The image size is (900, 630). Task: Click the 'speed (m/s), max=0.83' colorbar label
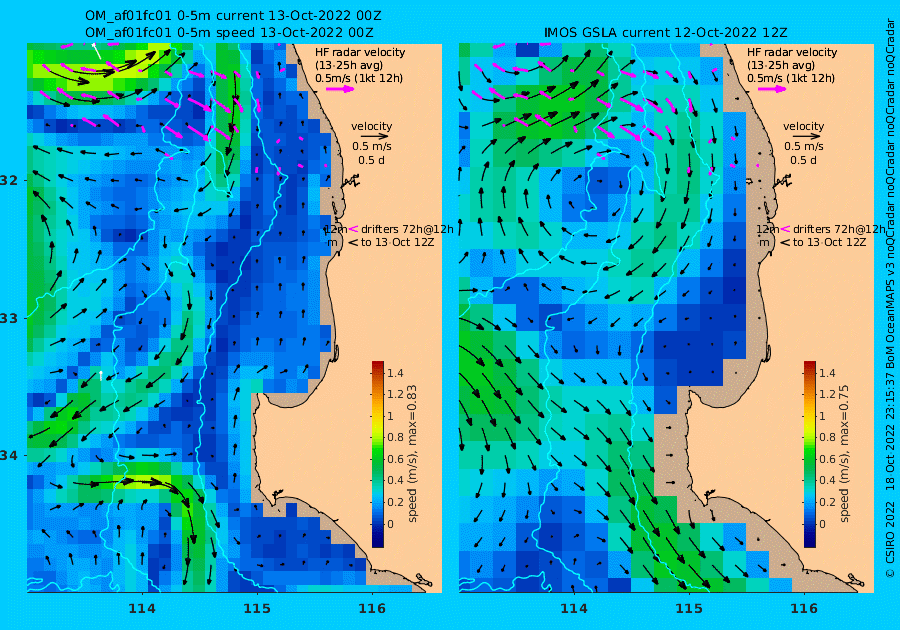(412, 454)
